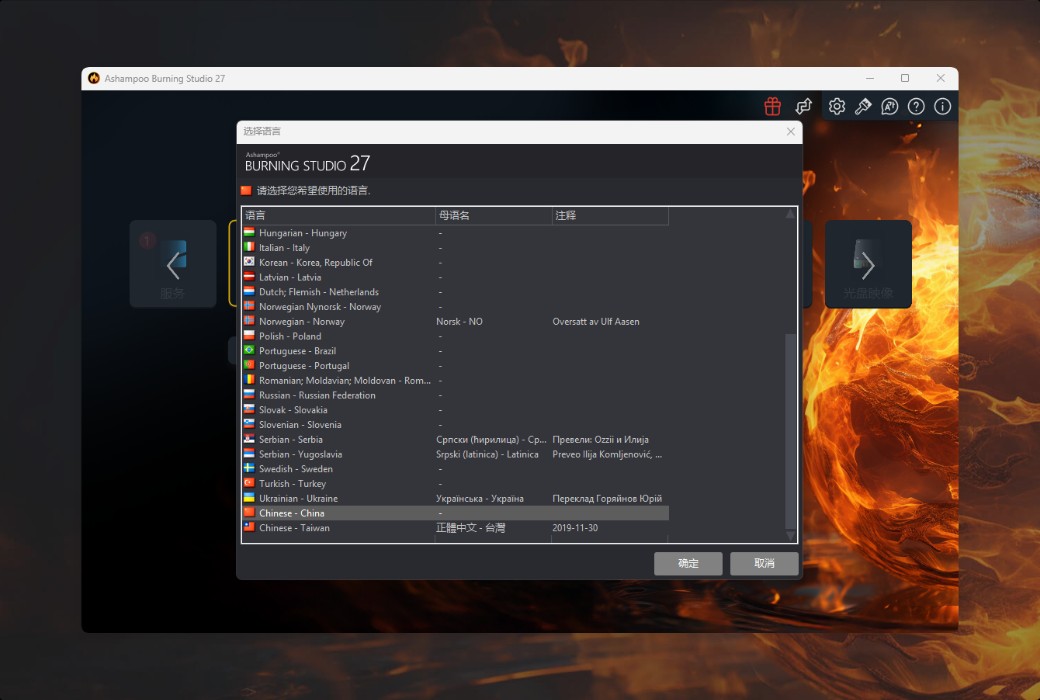Click the language speech-bubble icon
This screenshot has width=1040, height=700.
pyautogui.click(x=889, y=106)
